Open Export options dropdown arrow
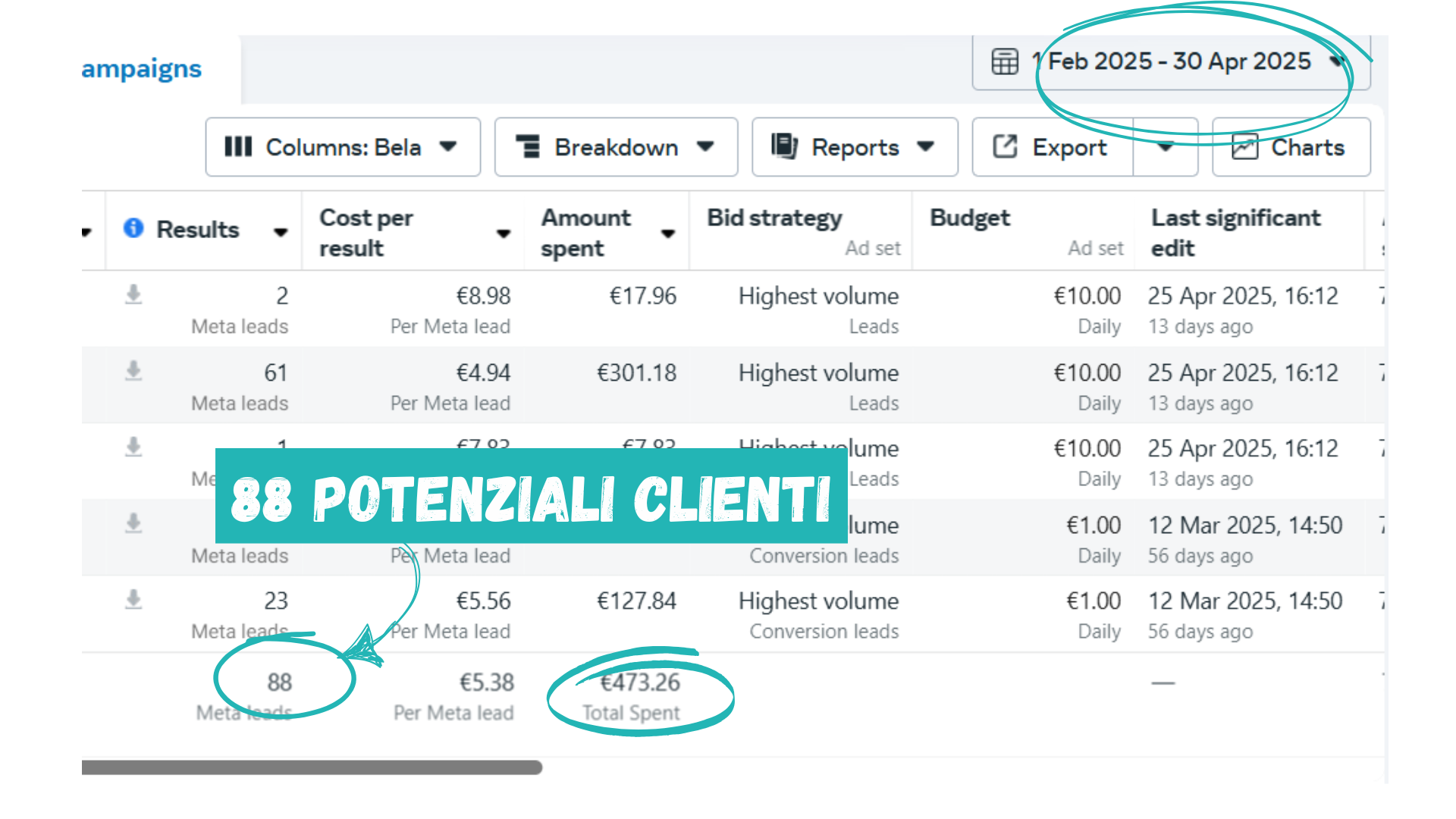This screenshot has width=1456, height=819. (1166, 147)
